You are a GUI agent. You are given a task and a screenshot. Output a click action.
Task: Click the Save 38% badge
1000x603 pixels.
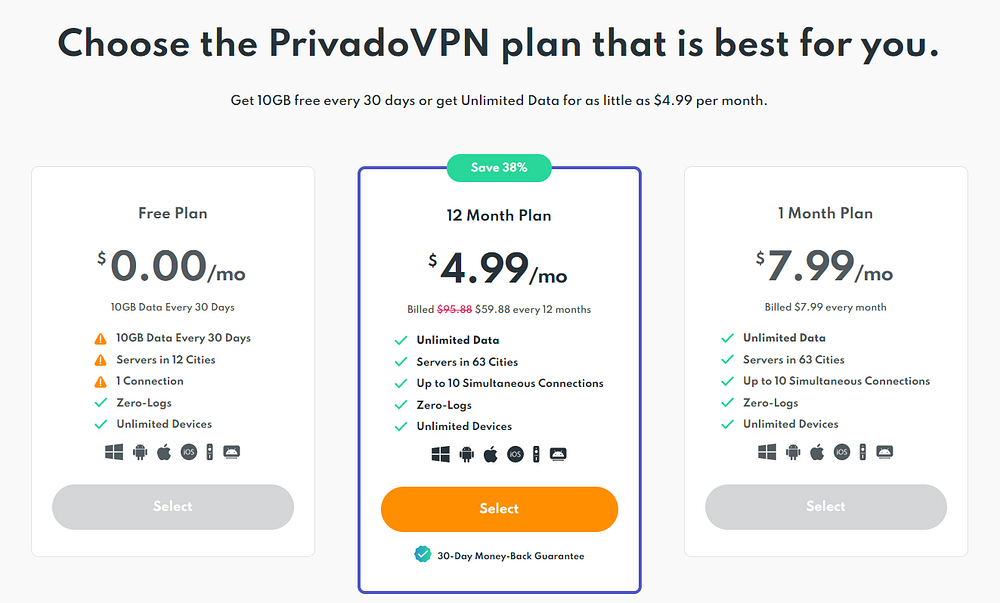click(x=499, y=168)
